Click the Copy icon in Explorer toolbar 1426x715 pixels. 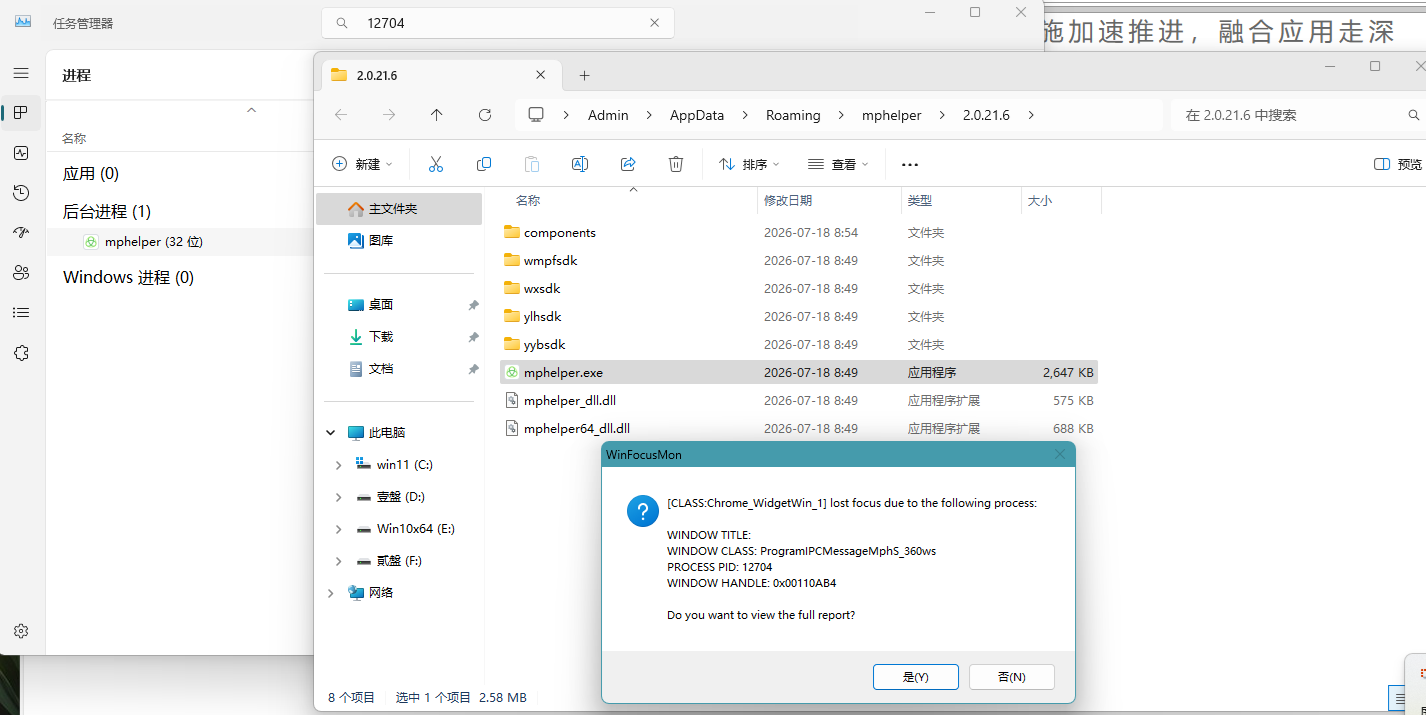point(484,164)
